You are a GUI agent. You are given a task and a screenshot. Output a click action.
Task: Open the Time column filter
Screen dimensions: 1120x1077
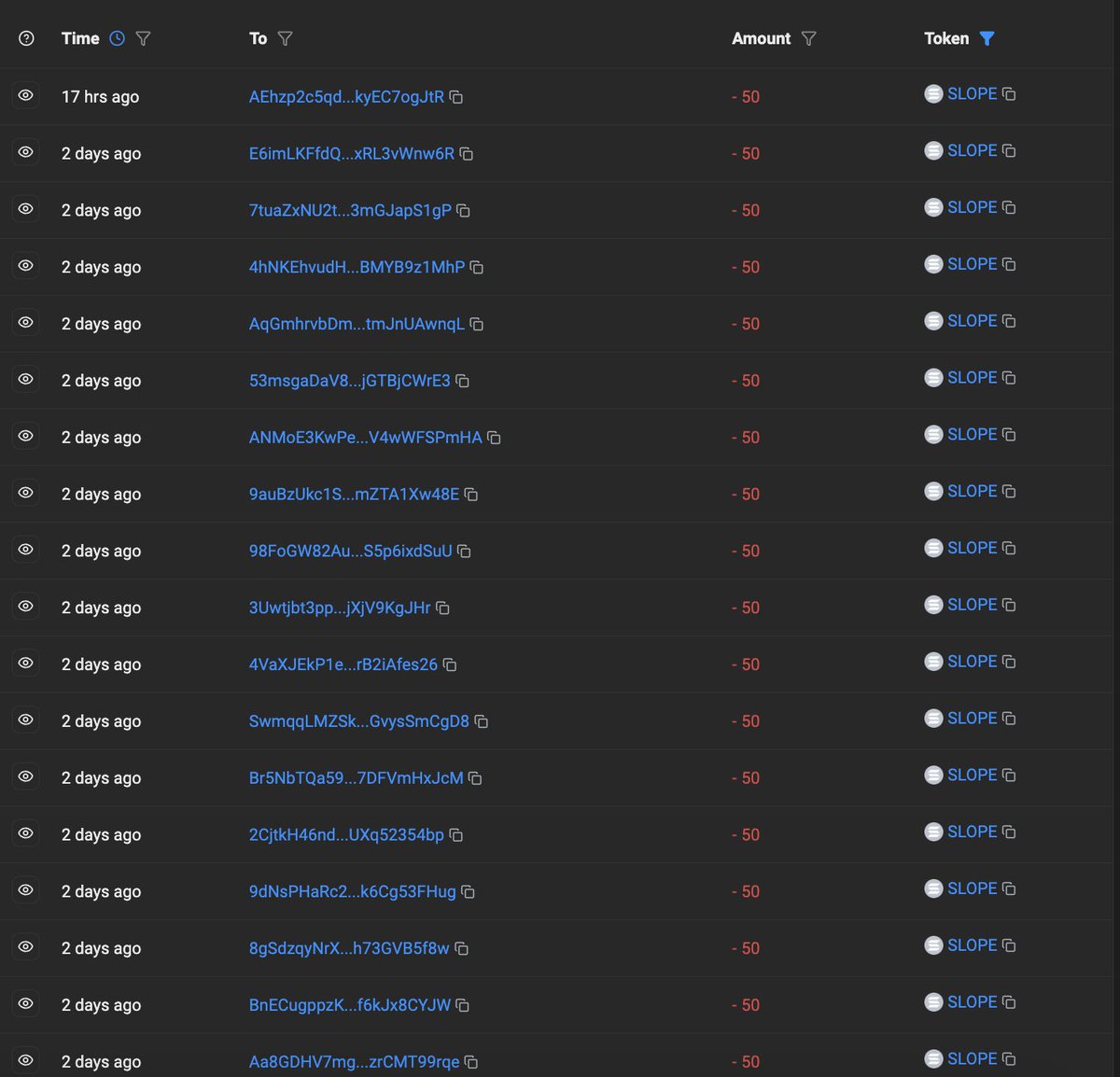coord(143,38)
